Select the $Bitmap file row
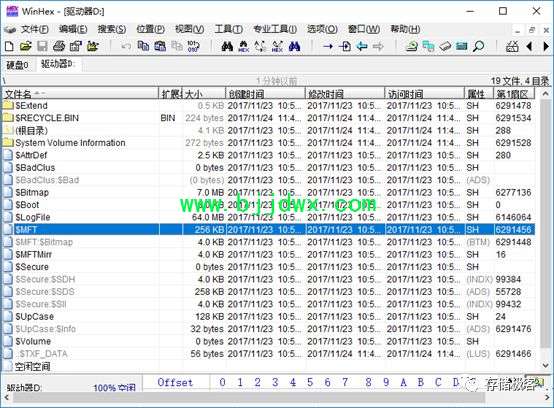 pyautogui.click(x=269, y=193)
